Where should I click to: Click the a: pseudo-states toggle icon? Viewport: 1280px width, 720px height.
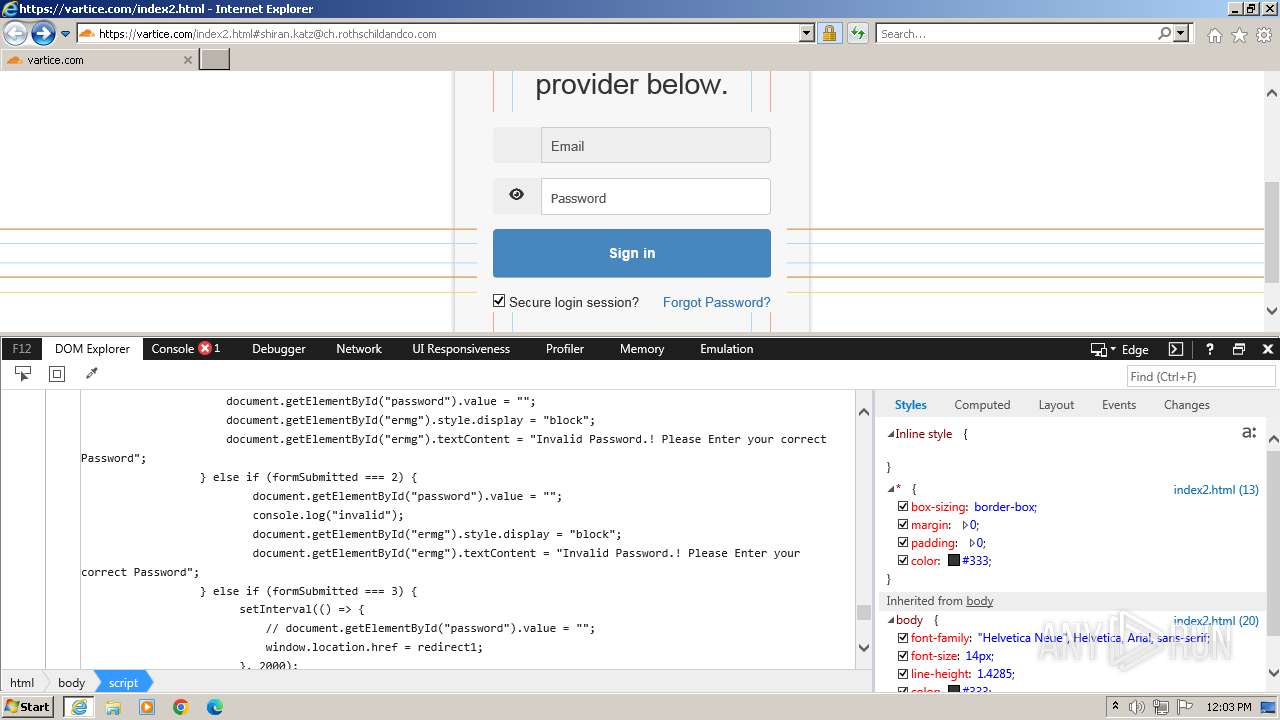[x=1248, y=433]
